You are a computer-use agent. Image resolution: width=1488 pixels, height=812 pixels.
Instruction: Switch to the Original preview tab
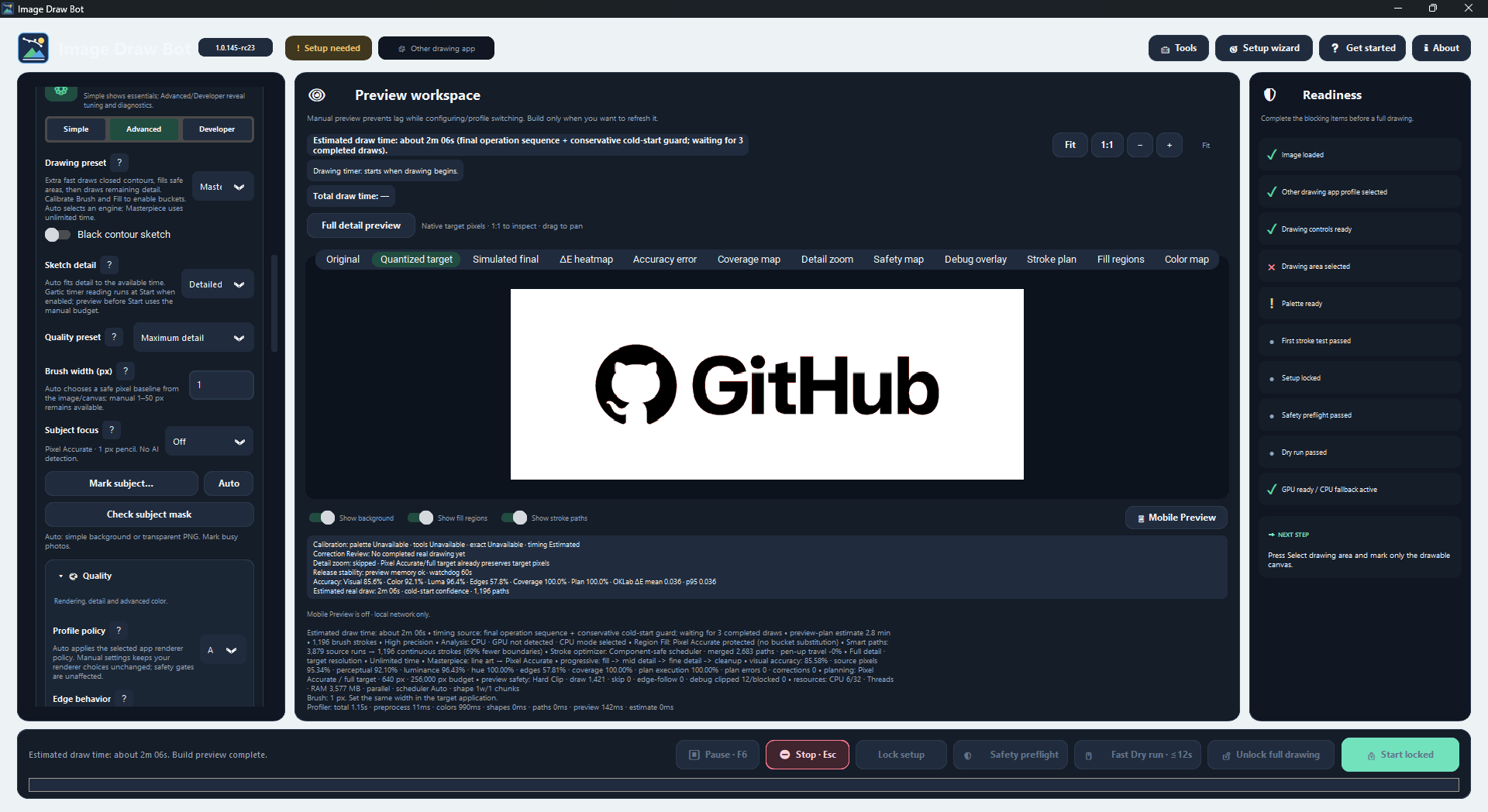pos(343,260)
